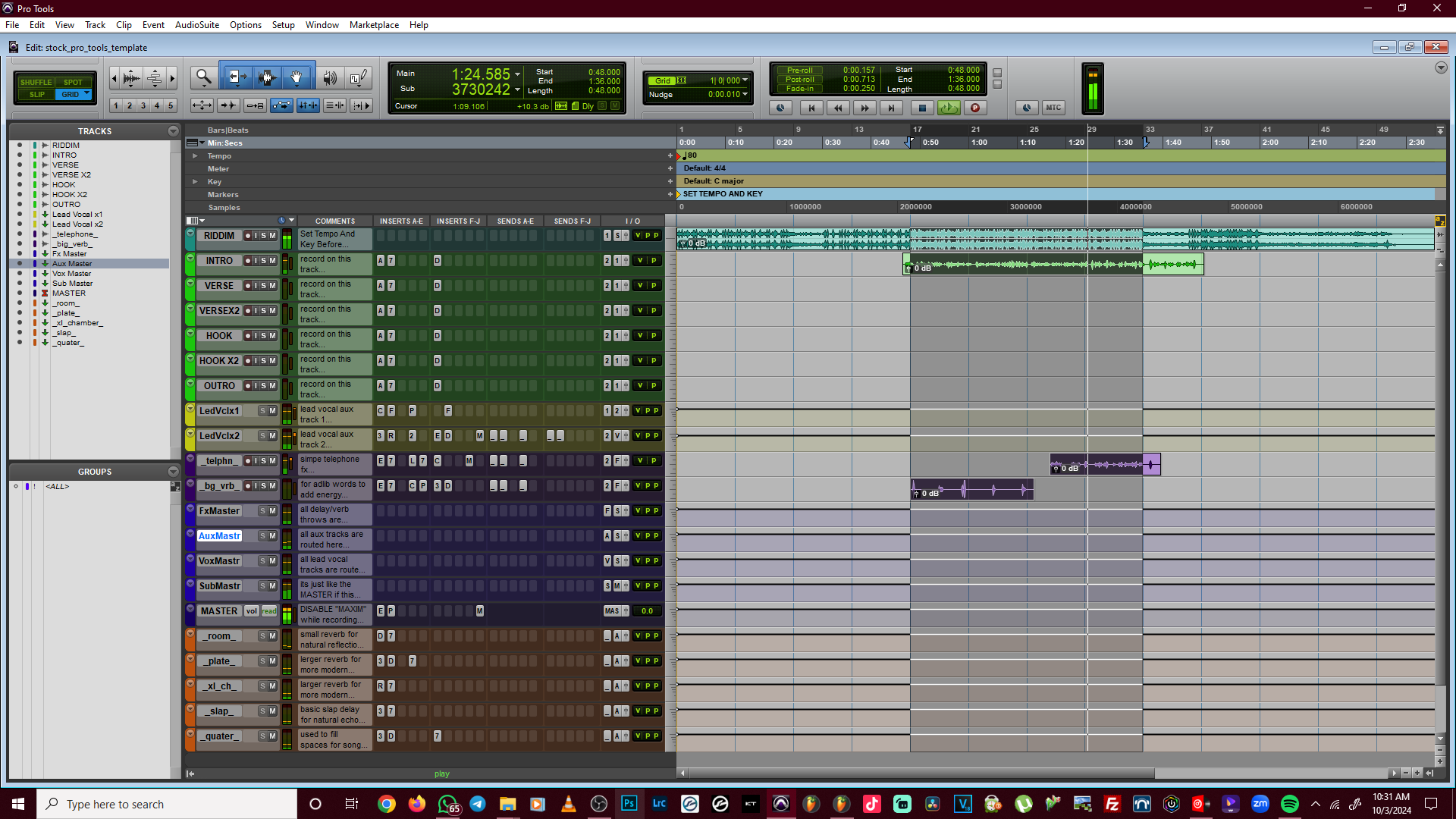Viewport: 1456px width, 819px height.
Task: Toggle the Pre-roll button
Action: pos(799,71)
